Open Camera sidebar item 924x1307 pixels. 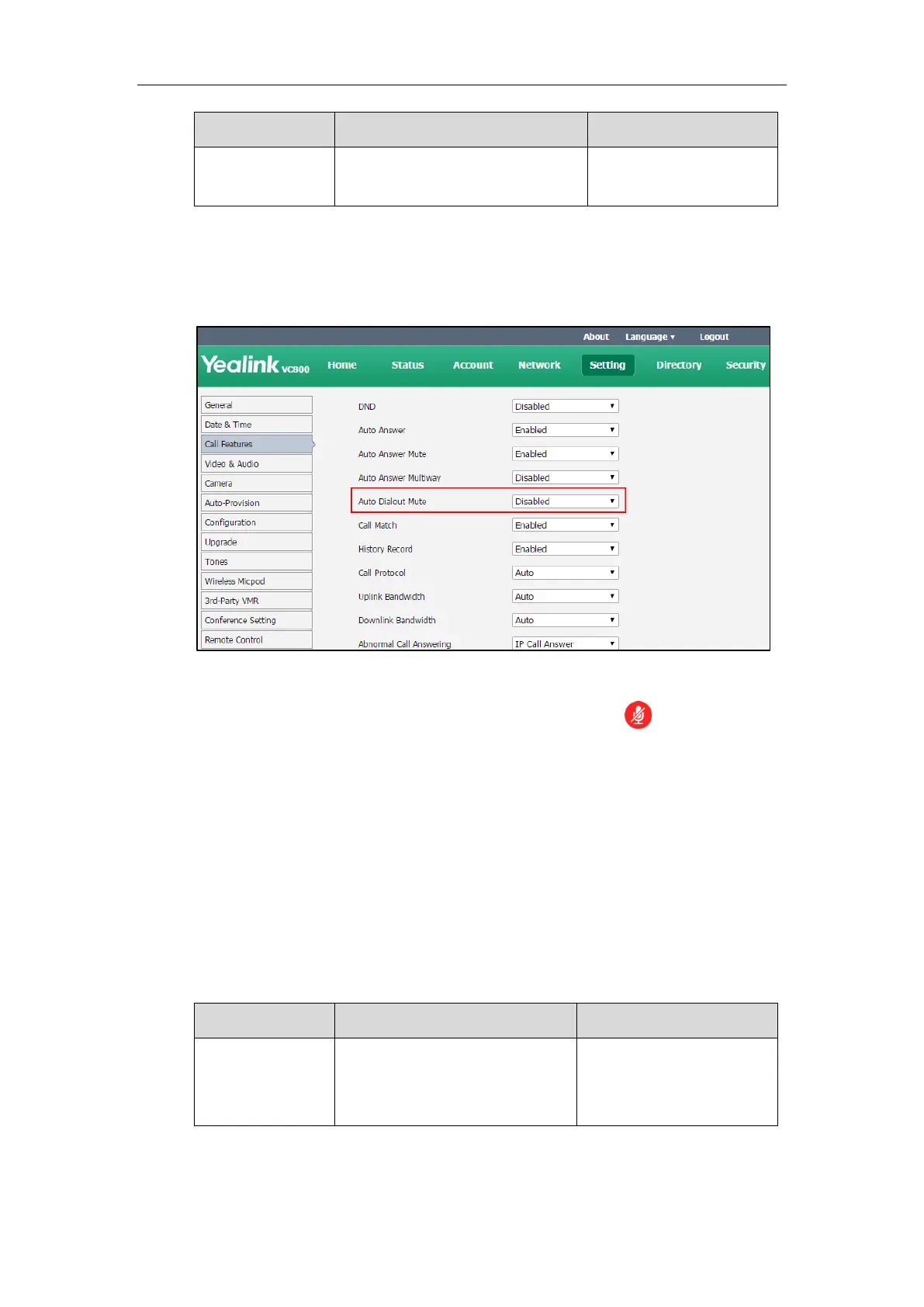257,483
